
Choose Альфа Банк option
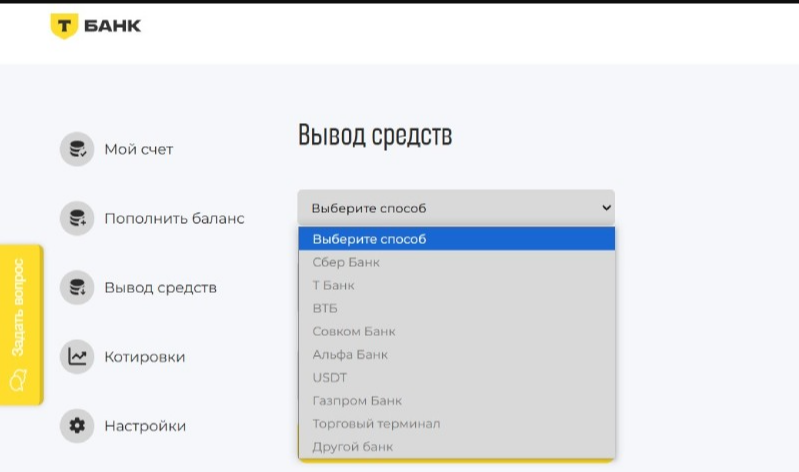(350, 355)
